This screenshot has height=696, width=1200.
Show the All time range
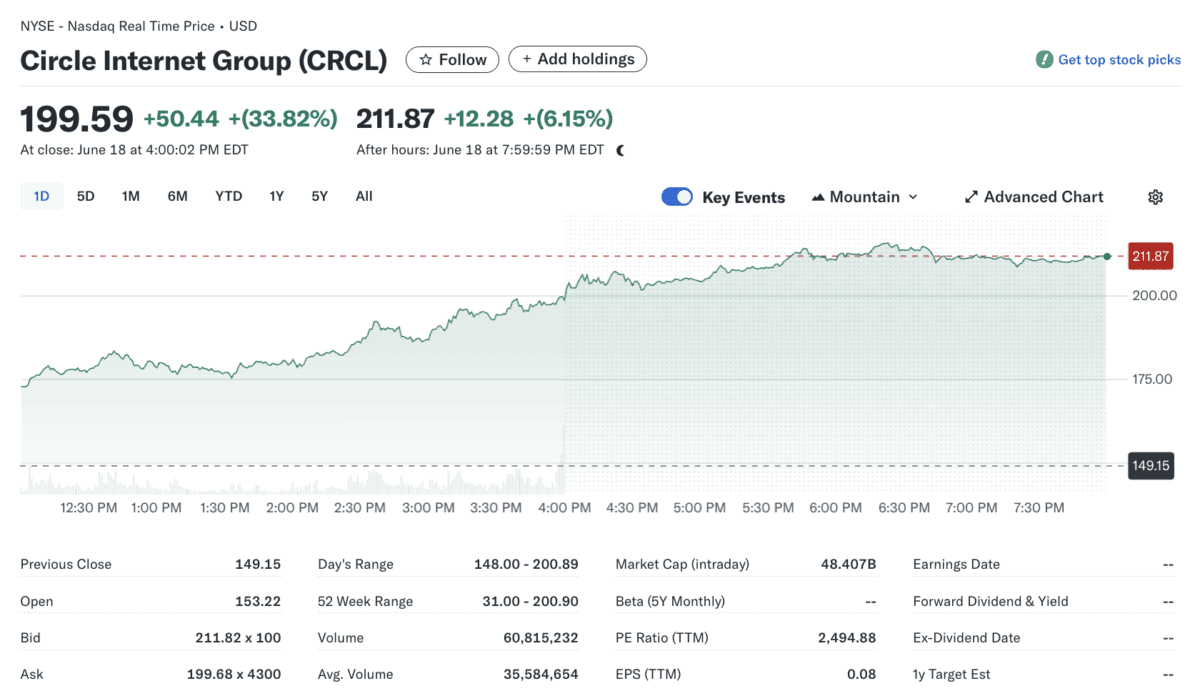(364, 196)
